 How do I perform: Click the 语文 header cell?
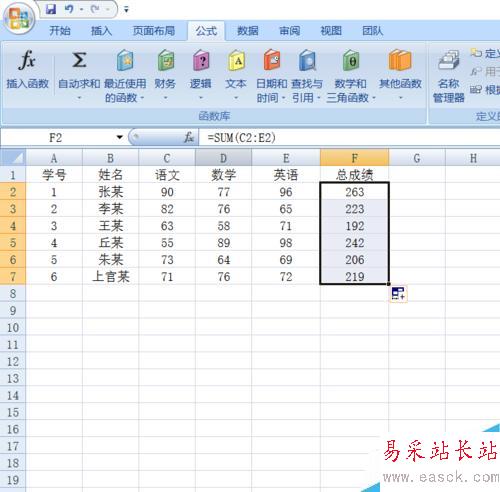pos(167,175)
